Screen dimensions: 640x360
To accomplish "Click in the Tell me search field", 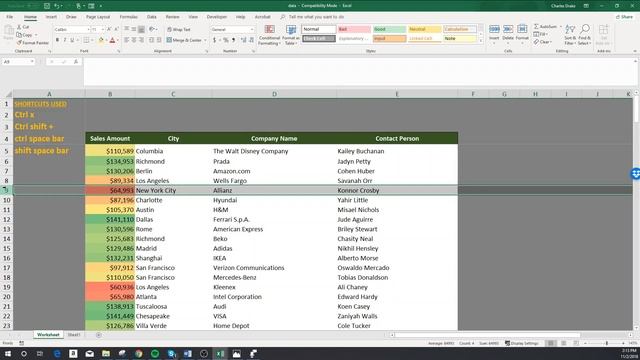I will tap(316, 17).
